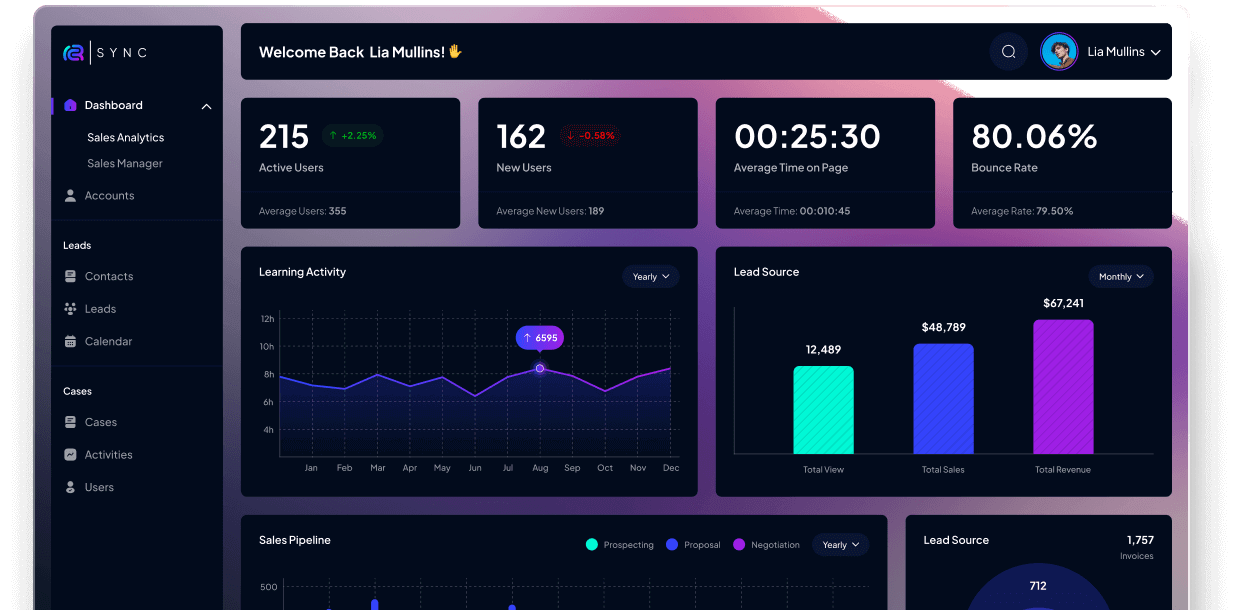
Task: Click the 215 Active Users value
Action: click(x=284, y=136)
